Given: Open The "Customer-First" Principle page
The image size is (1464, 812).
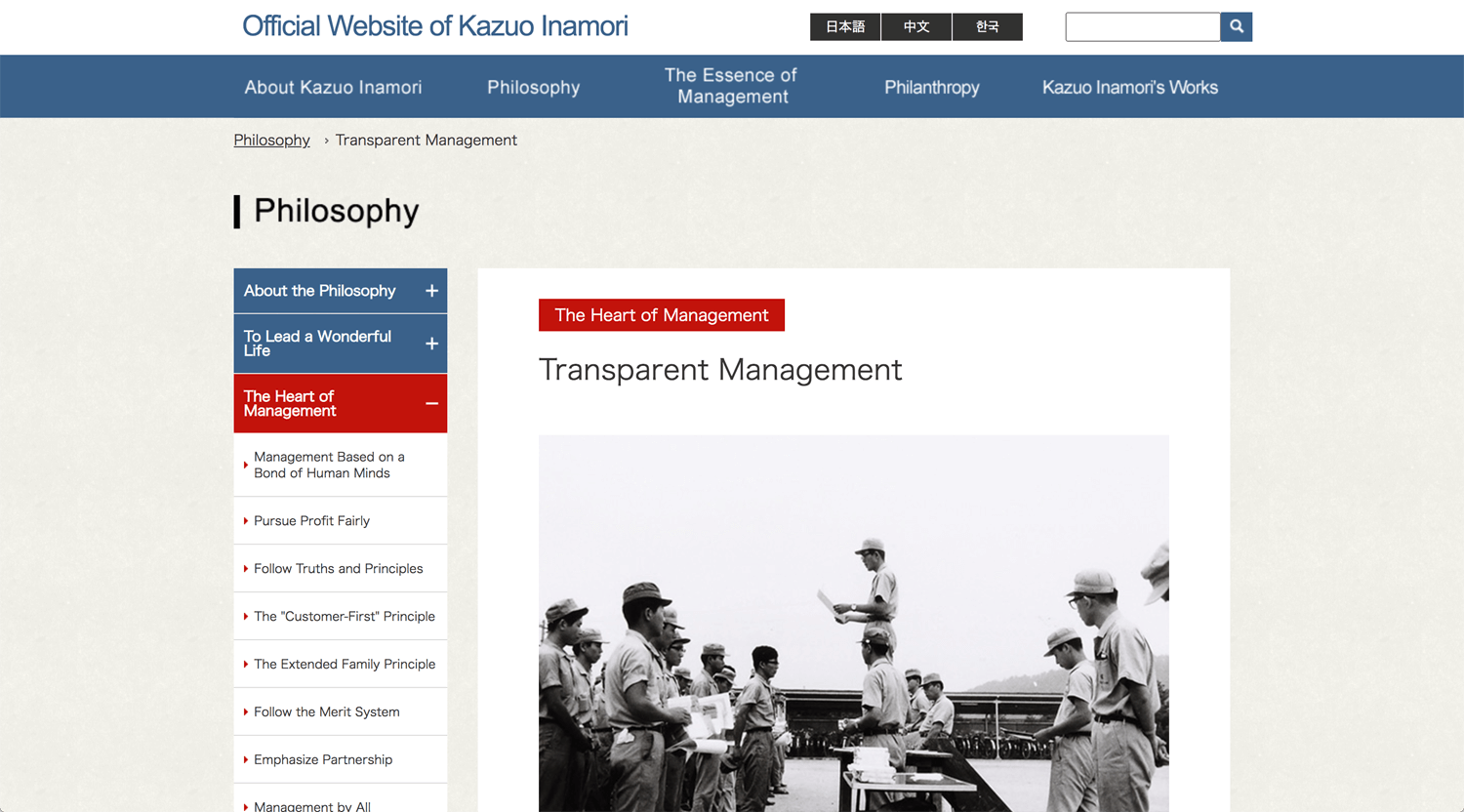Looking at the screenshot, I should 341,616.
